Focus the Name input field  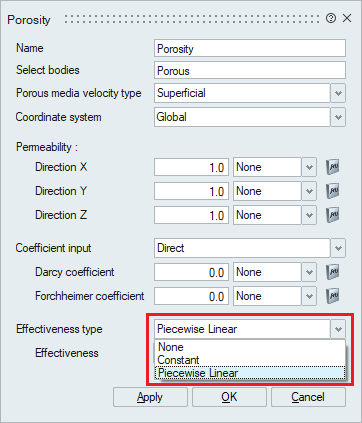coord(250,48)
